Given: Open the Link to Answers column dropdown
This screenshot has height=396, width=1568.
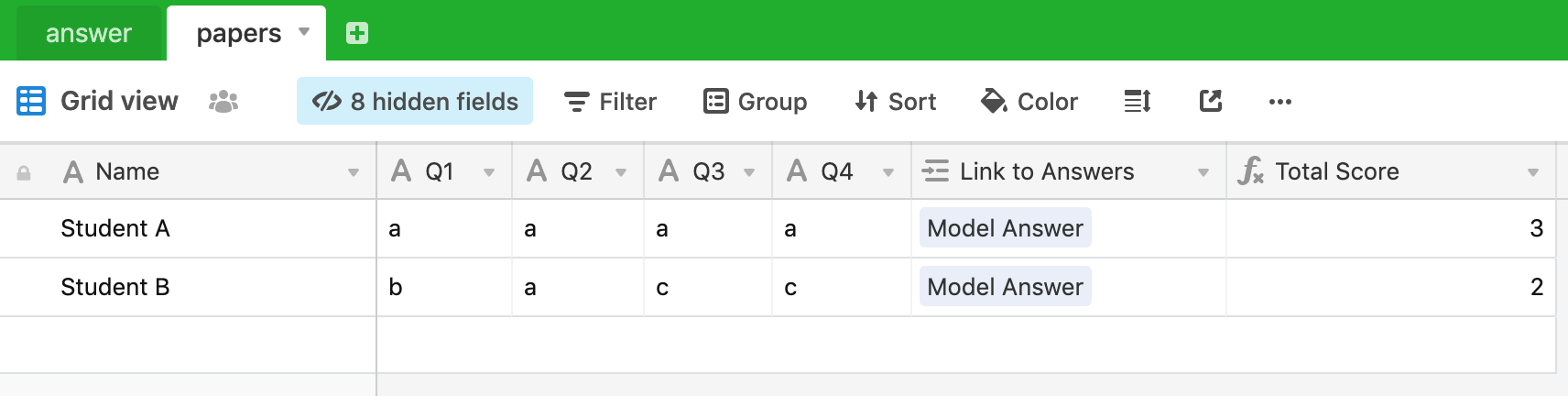Looking at the screenshot, I should [x=1203, y=172].
